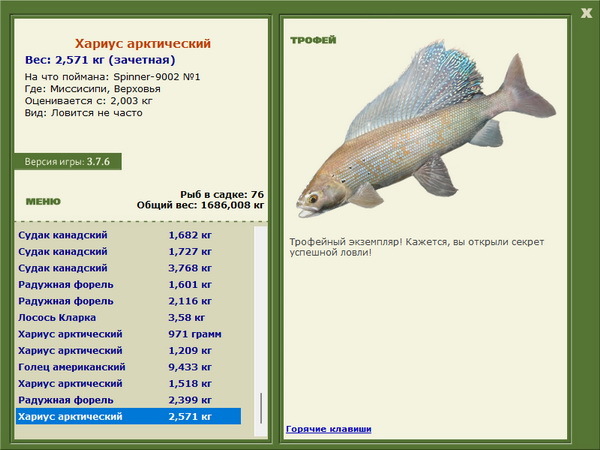Select the Хариус арктический 971 грамм row
This screenshot has height=450, width=600.
[x=129, y=334]
